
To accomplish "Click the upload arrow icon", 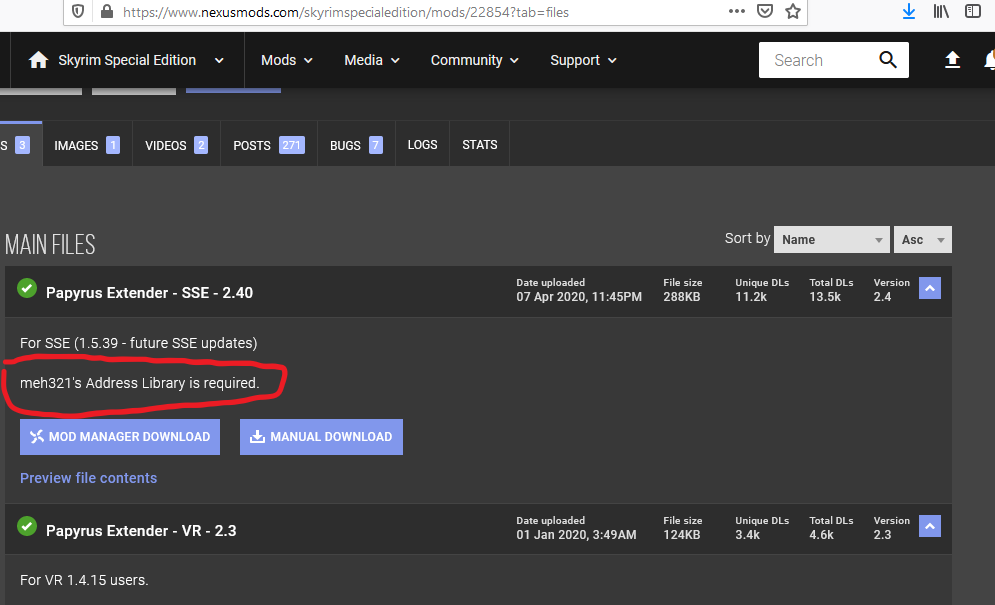I will point(952,60).
